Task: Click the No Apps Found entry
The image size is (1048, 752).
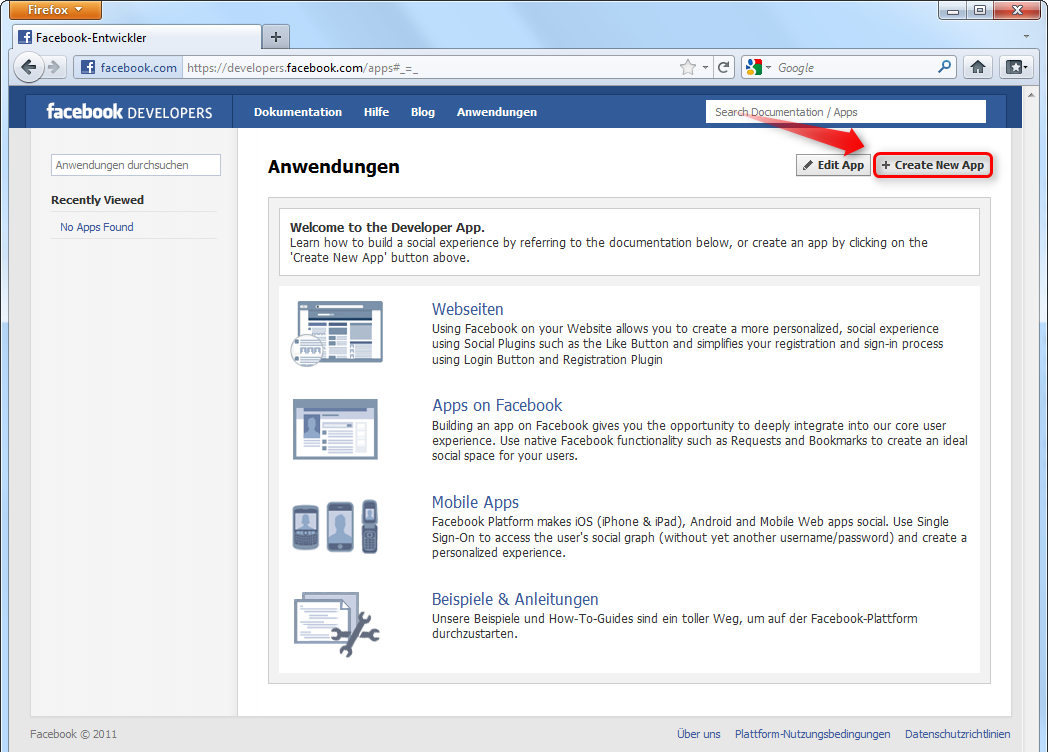Action: coord(97,227)
